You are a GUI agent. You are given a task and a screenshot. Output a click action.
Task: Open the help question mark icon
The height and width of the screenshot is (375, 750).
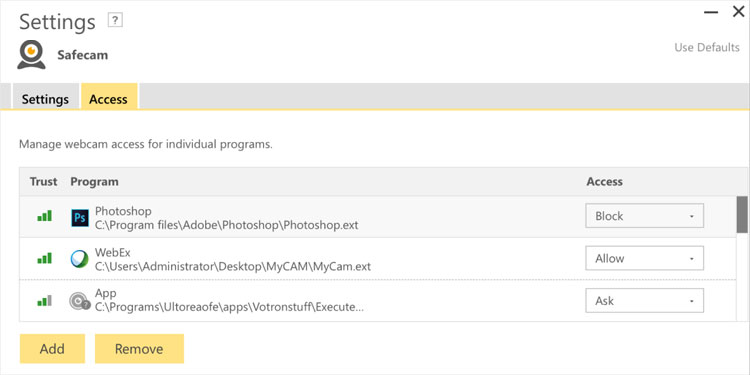(x=115, y=21)
